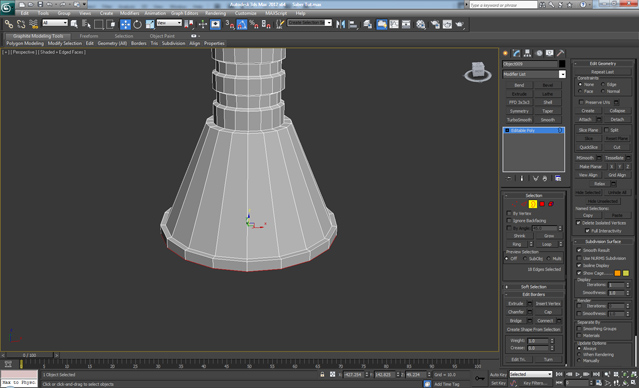Toggle the Angle Snap magnet icon
The height and width of the screenshot is (388, 639).
[242, 24]
